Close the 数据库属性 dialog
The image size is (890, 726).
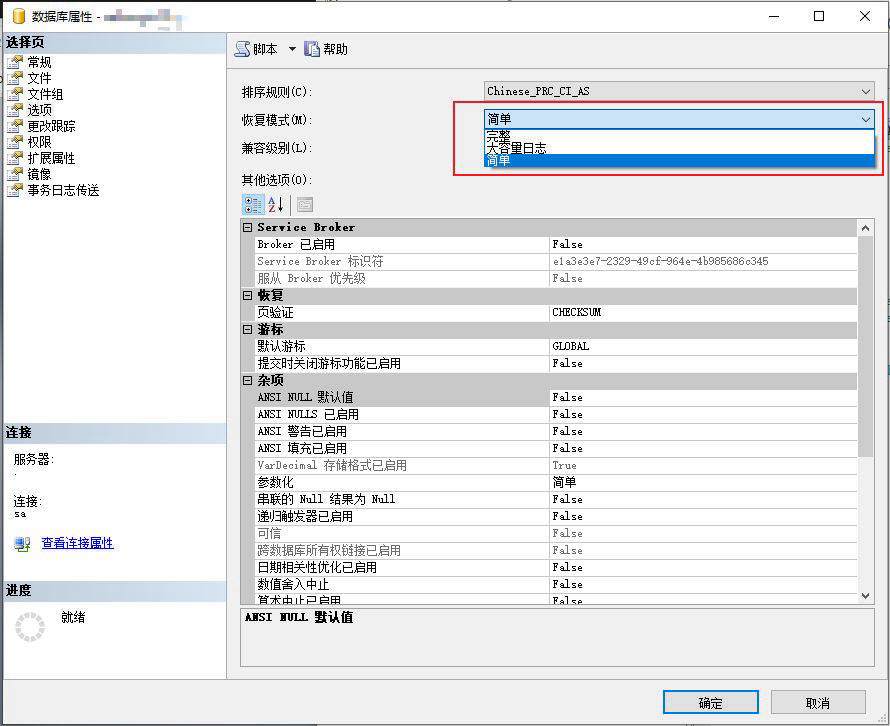pyautogui.click(x=864, y=16)
